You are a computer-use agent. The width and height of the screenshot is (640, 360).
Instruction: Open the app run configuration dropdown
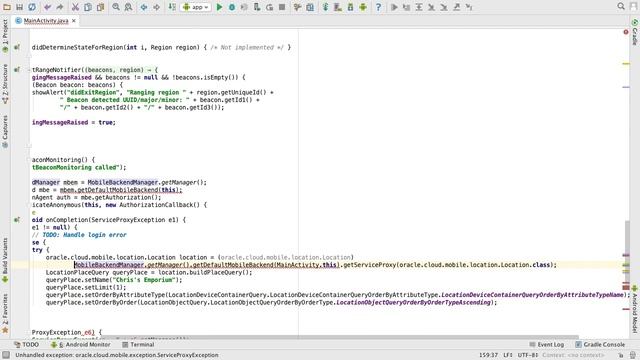[196, 7]
